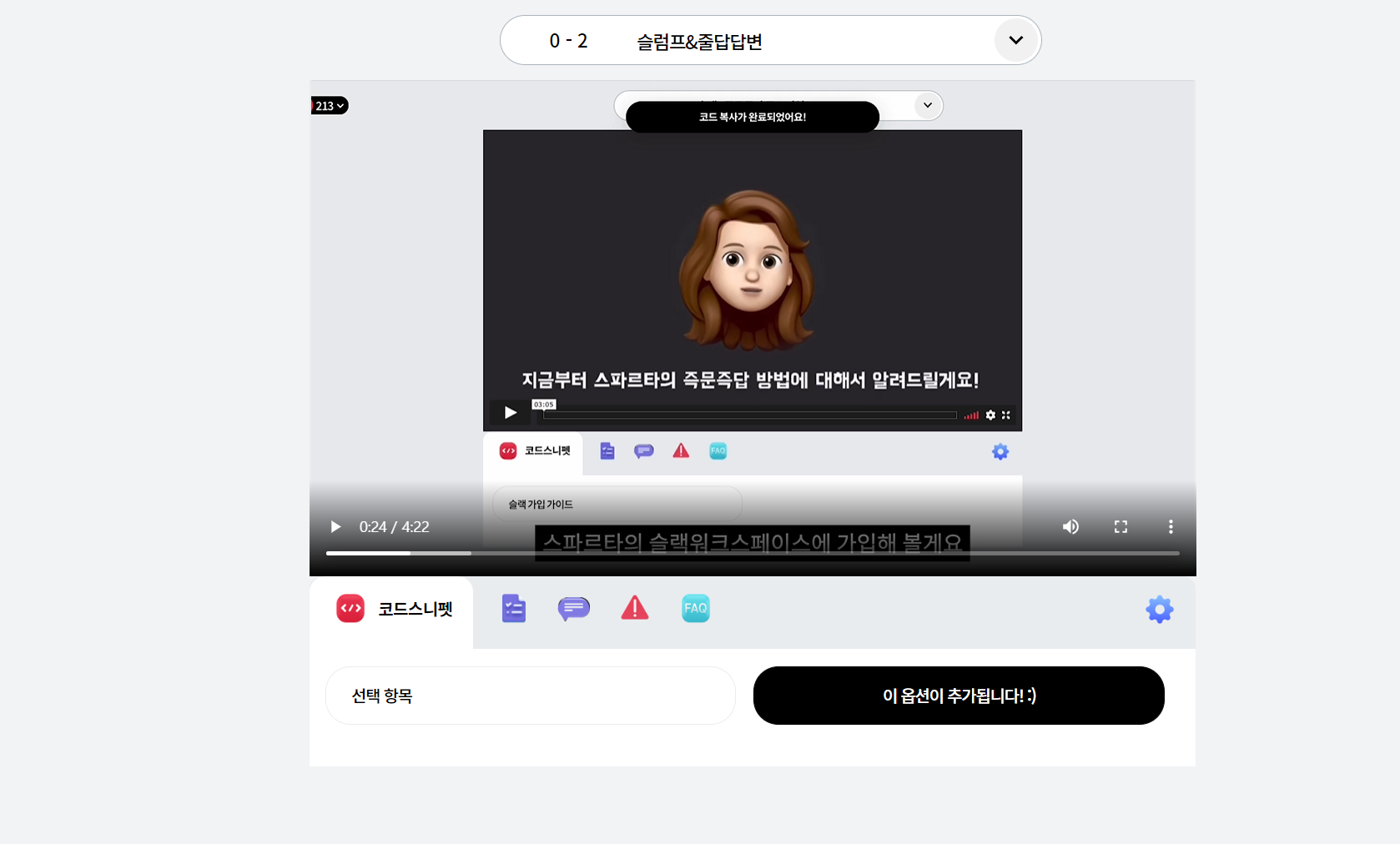Click small blue gear inside video
This screenshot has width=1400, height=844.
tap(1000, 452)
